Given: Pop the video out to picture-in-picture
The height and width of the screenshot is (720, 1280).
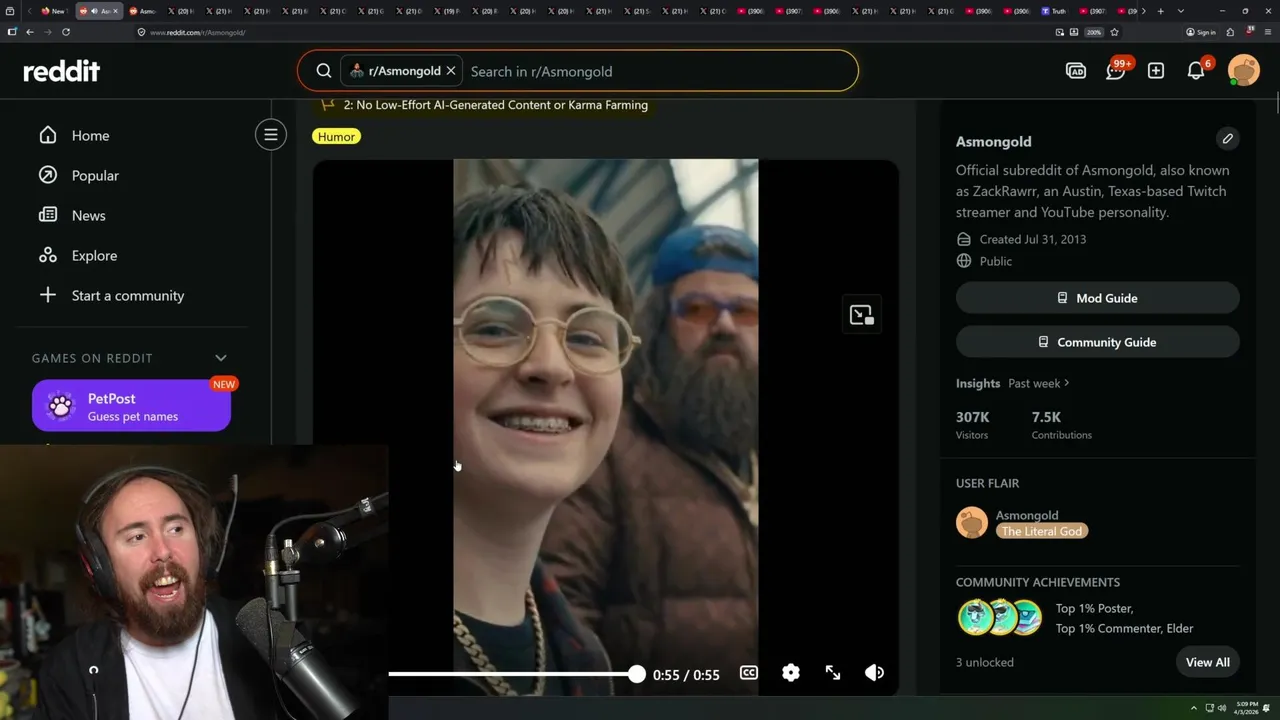Looking at the screenshot, I should [861, 315].
